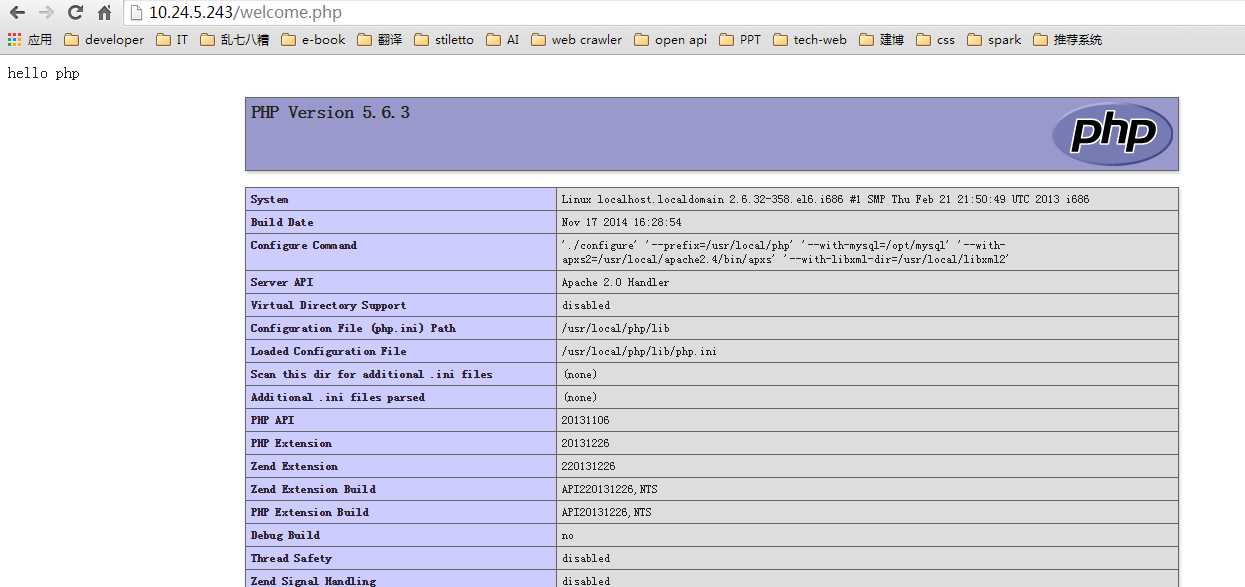The width and height of the screenshot is (1245, 587).
Task: Click the 'Virtual Directory Support' label
Action: click(x=328, y=305)
